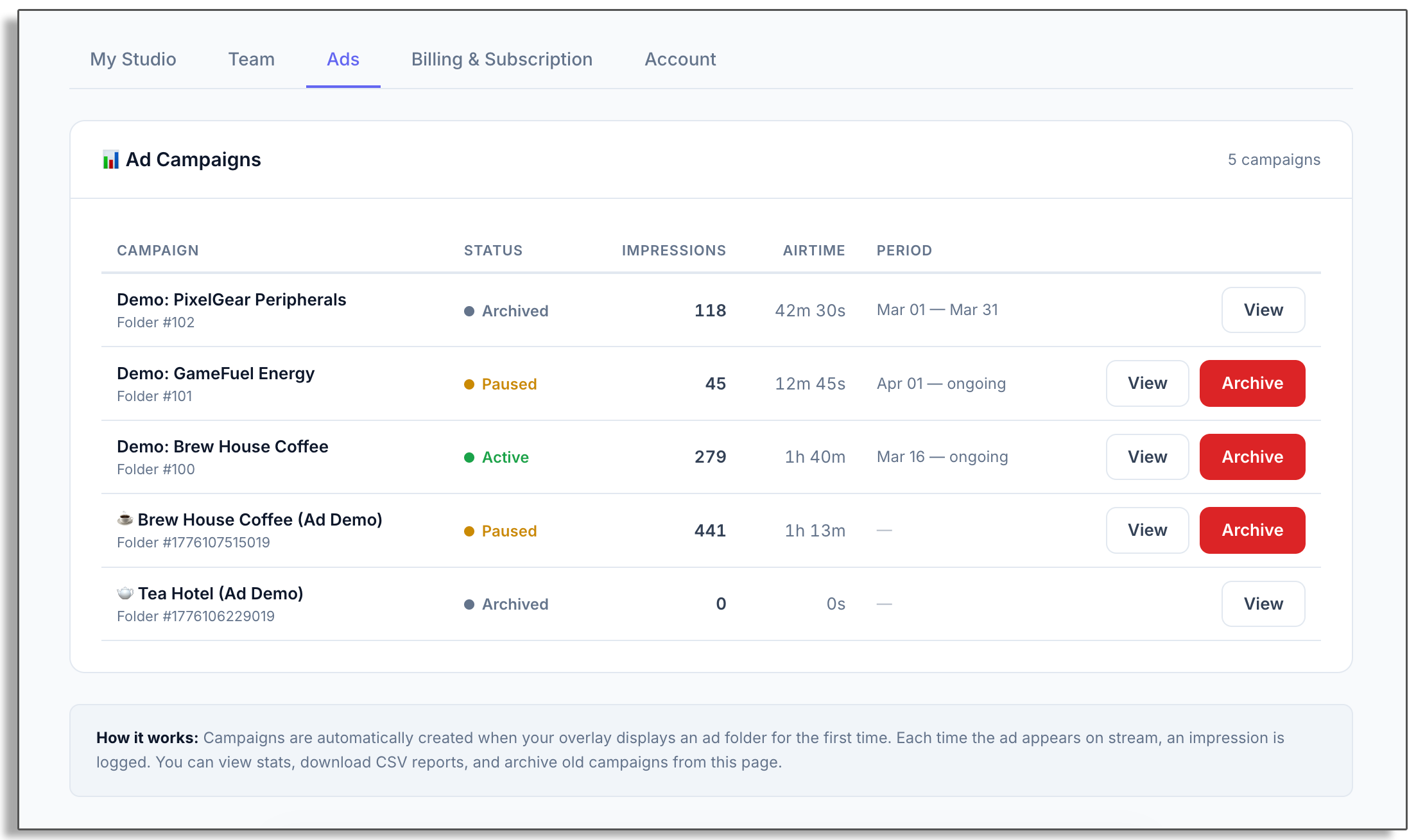Archive the Demo: GameFuel Energy campaign
The height and width of the screenshot is (840, 1425).
tap(1252, 383)
